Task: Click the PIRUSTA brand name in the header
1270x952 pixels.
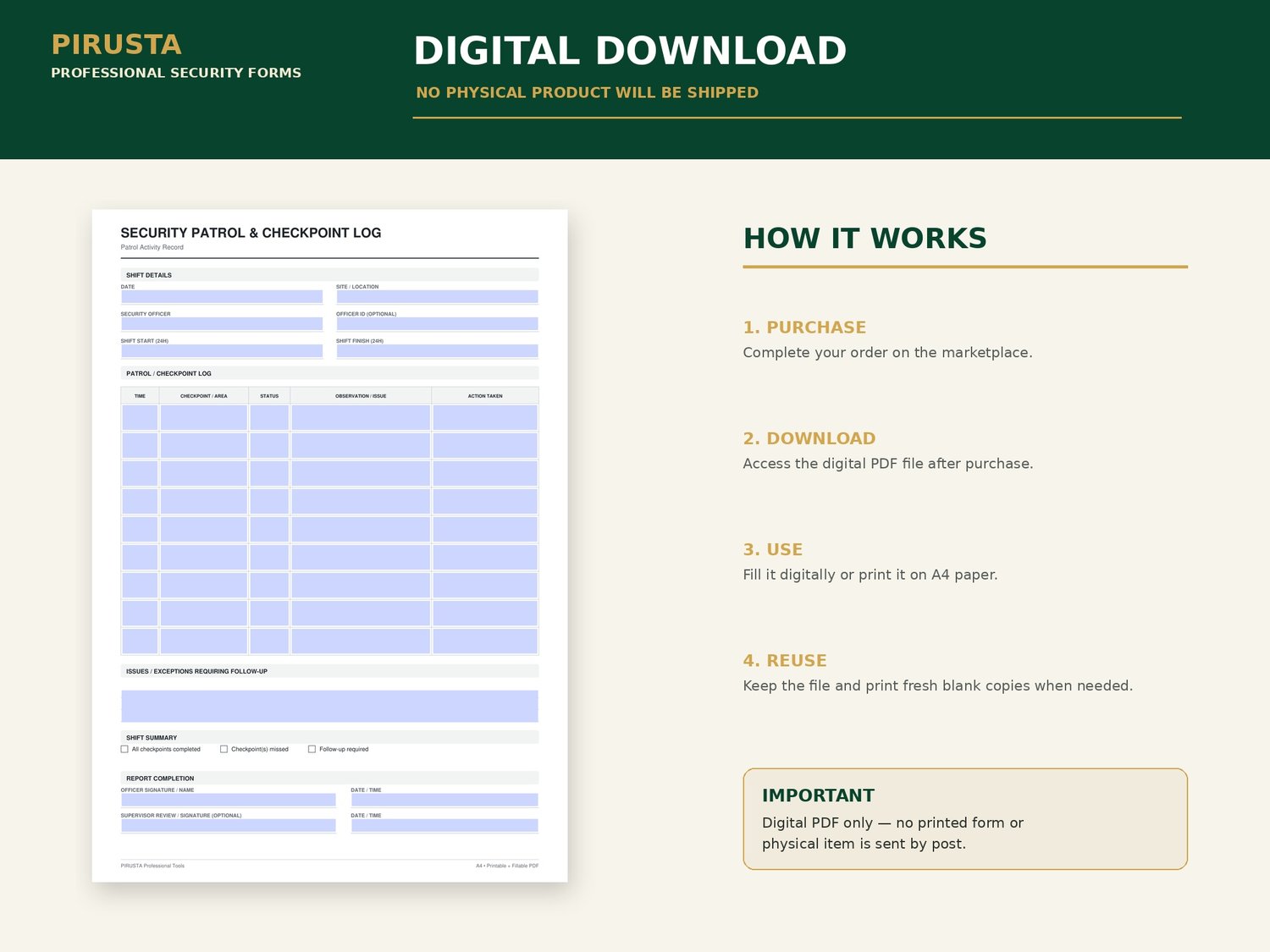Action: click(116, 45)
